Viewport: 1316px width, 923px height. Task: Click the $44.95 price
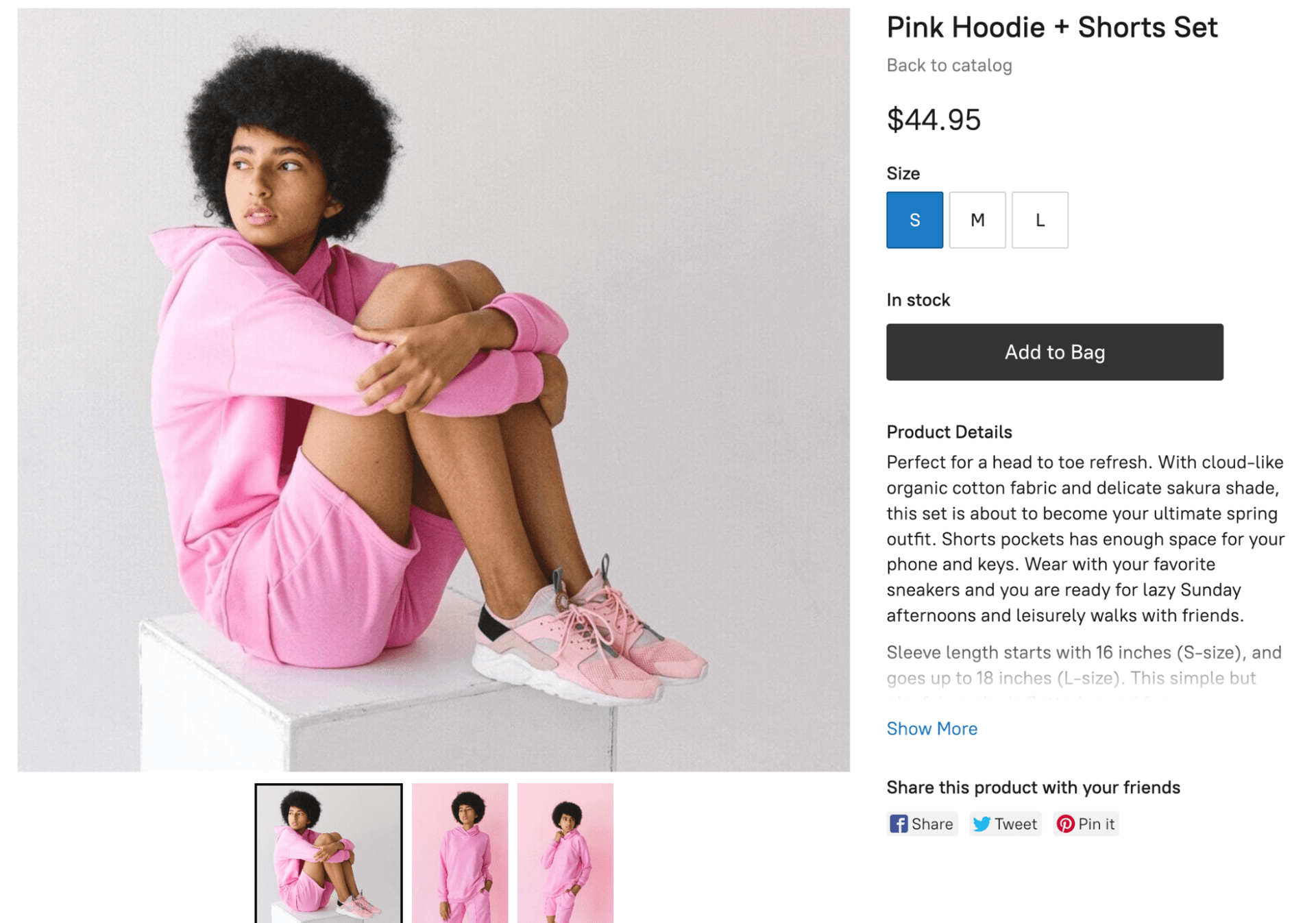coord(933,120)
